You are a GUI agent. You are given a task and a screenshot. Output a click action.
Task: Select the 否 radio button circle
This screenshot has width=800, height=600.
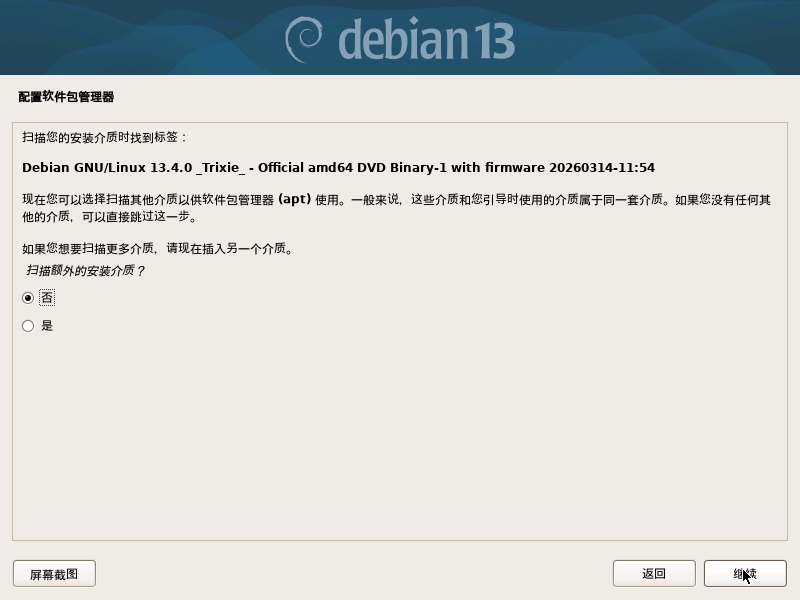(x=28, y=298)
